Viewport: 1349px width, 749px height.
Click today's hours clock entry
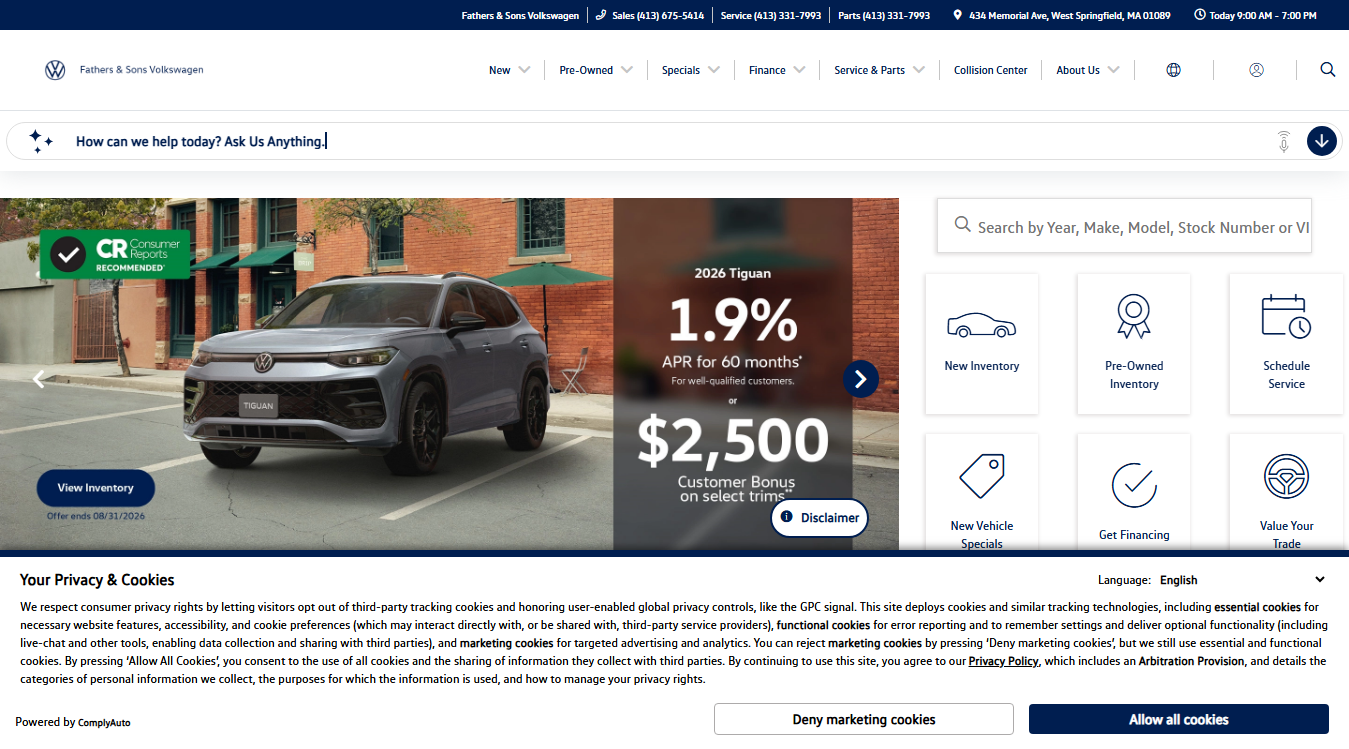tap(1255, 15)
